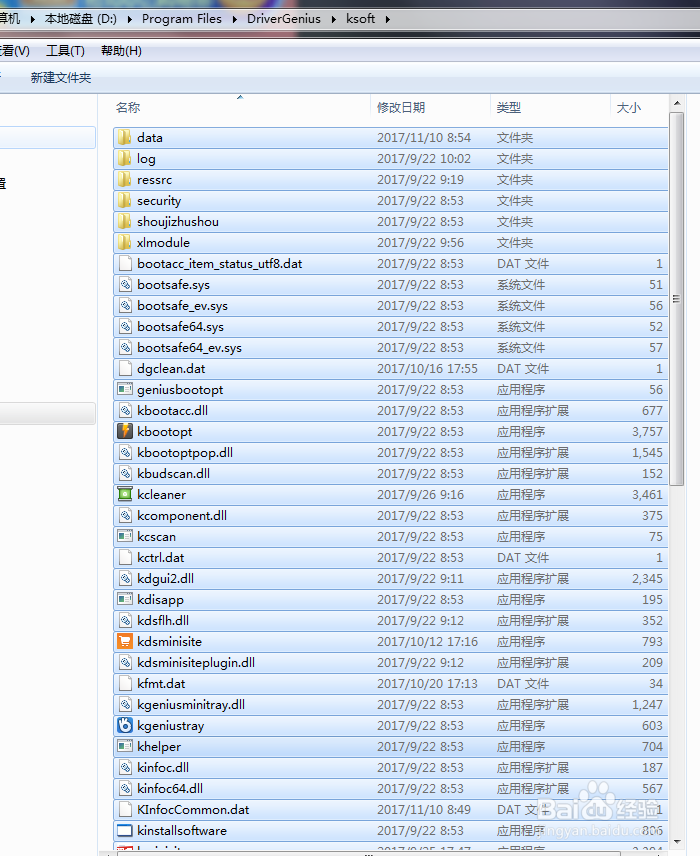
Task: Click size 3,757 of kbootopt
Action: [x=647, y=432]
